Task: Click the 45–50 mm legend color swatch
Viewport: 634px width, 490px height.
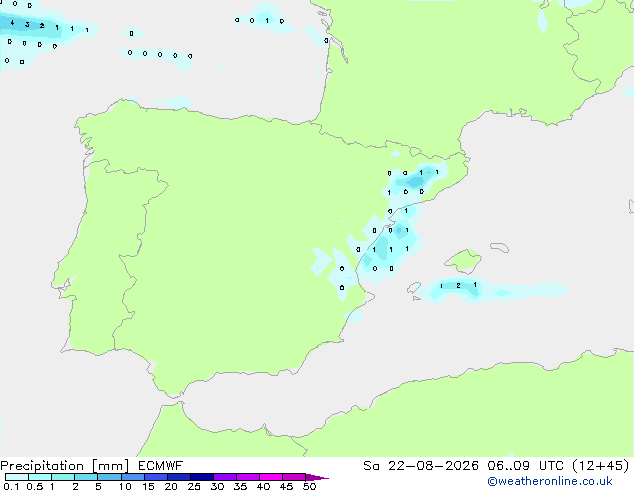Action: pos(294,477)
